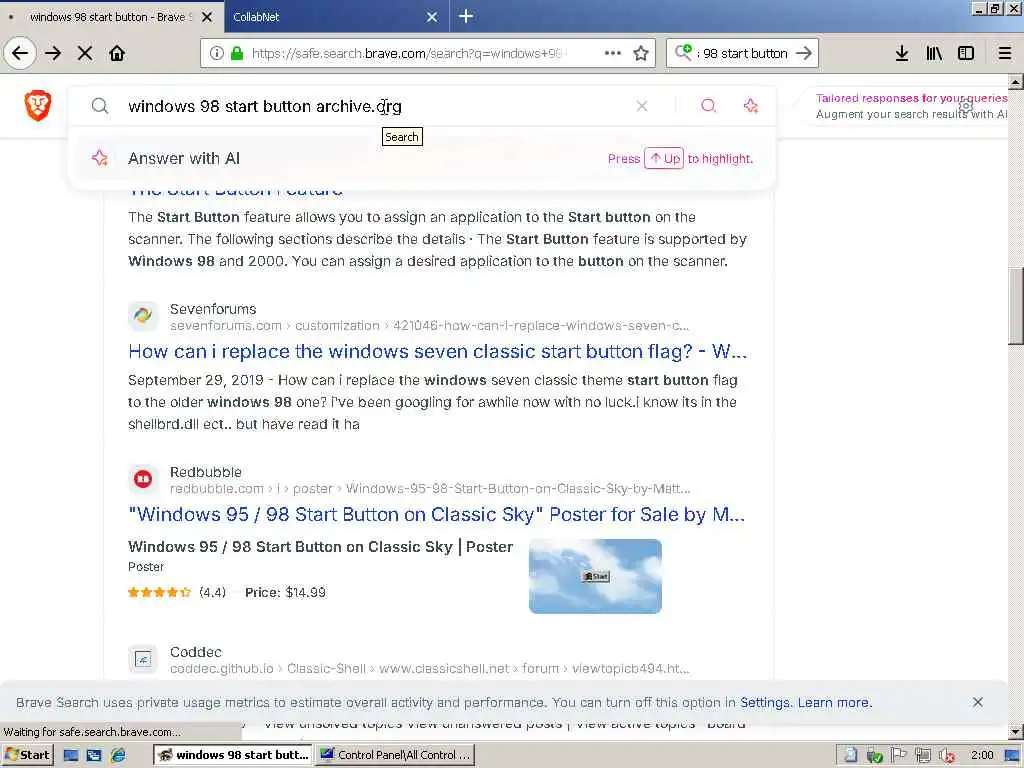Run search with the magnifier button
This screenshot has width=1024, height=768.
coord(709,106)
